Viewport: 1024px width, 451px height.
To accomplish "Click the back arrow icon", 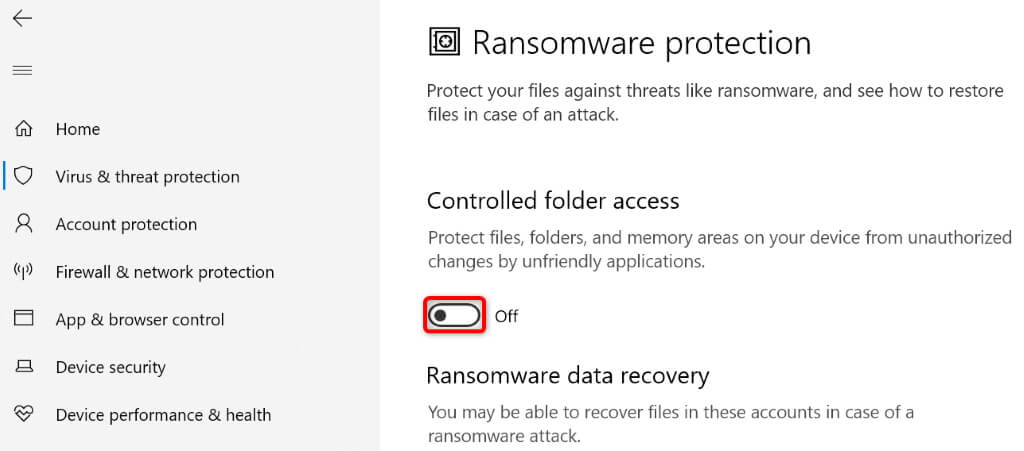I will tap(22, 19).
